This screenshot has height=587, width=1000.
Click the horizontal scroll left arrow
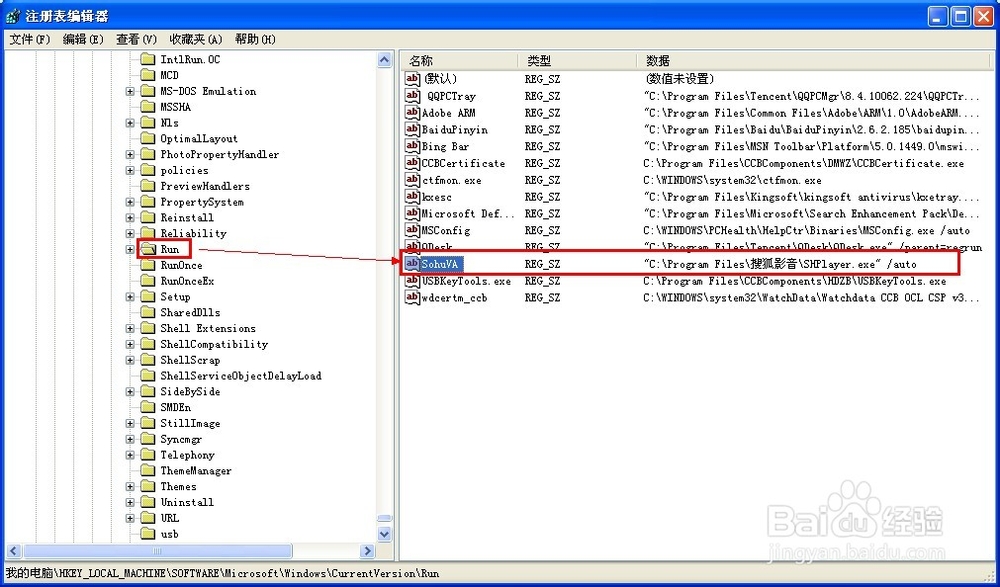pos(14,551)
